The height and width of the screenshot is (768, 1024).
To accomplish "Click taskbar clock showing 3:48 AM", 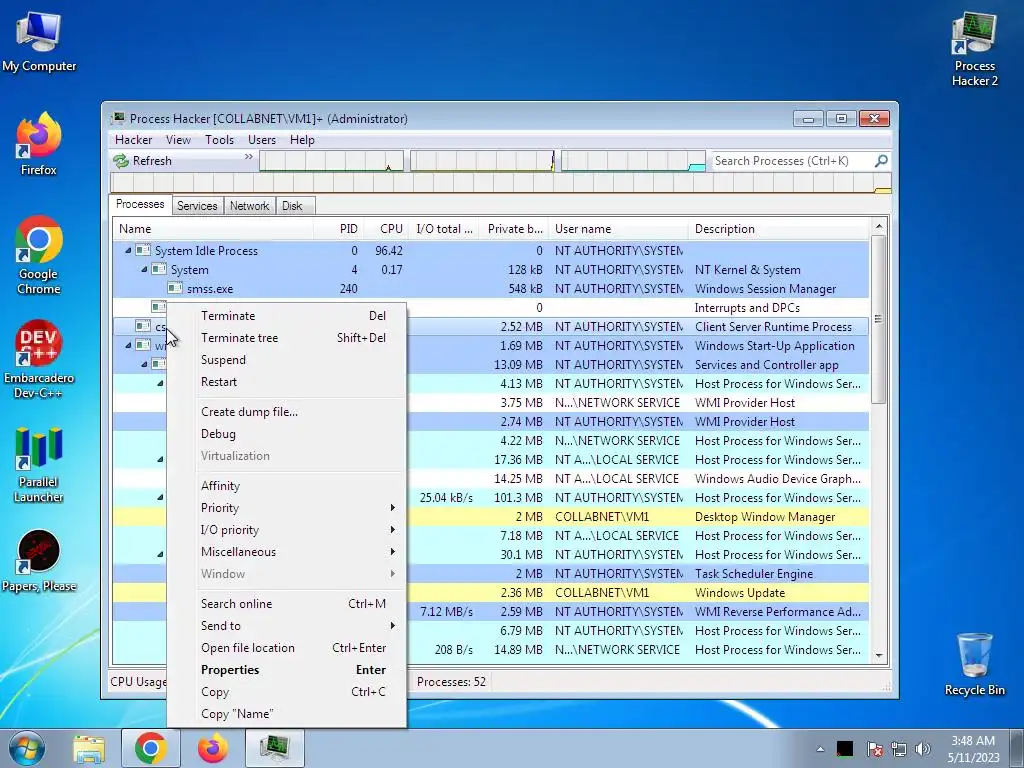I will pyautogui.click(x=973, y=749).
